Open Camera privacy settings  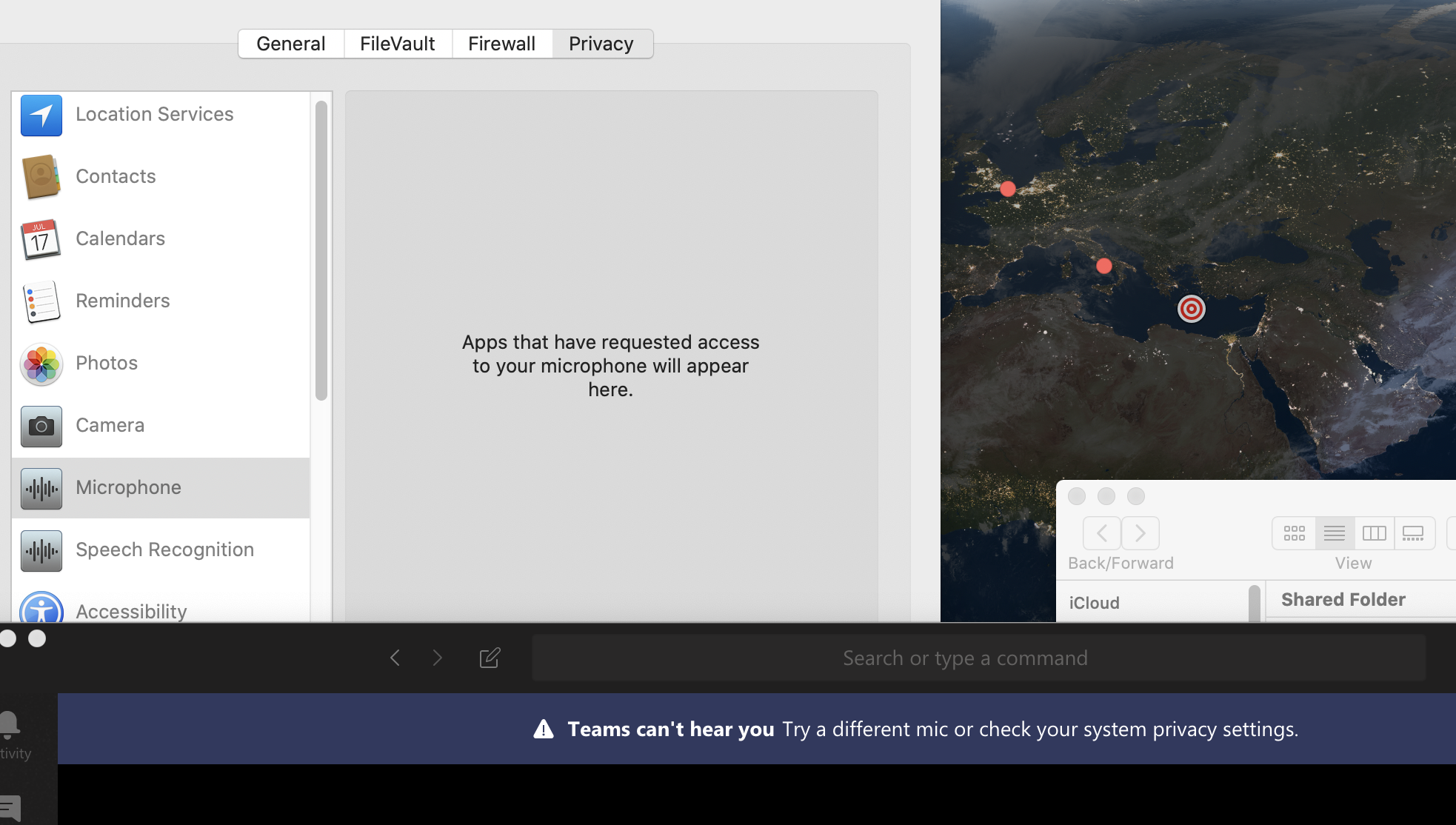click(110, 425)
